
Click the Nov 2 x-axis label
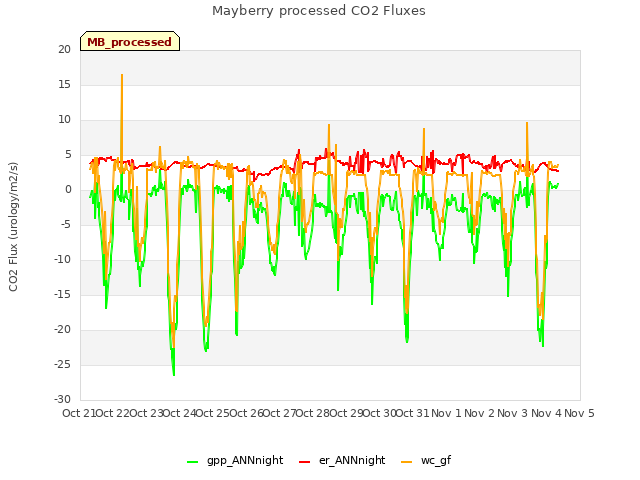(480, 413)
